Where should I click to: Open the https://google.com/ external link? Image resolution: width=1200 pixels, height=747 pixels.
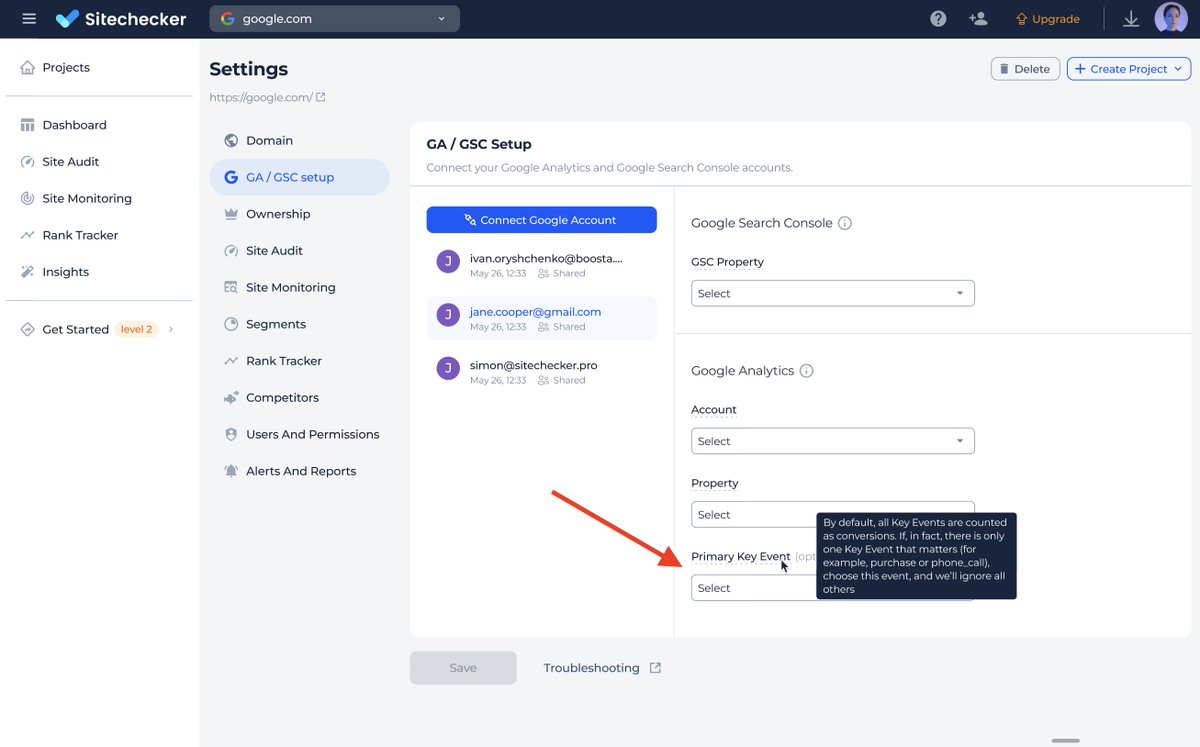[x=267, y=97]
